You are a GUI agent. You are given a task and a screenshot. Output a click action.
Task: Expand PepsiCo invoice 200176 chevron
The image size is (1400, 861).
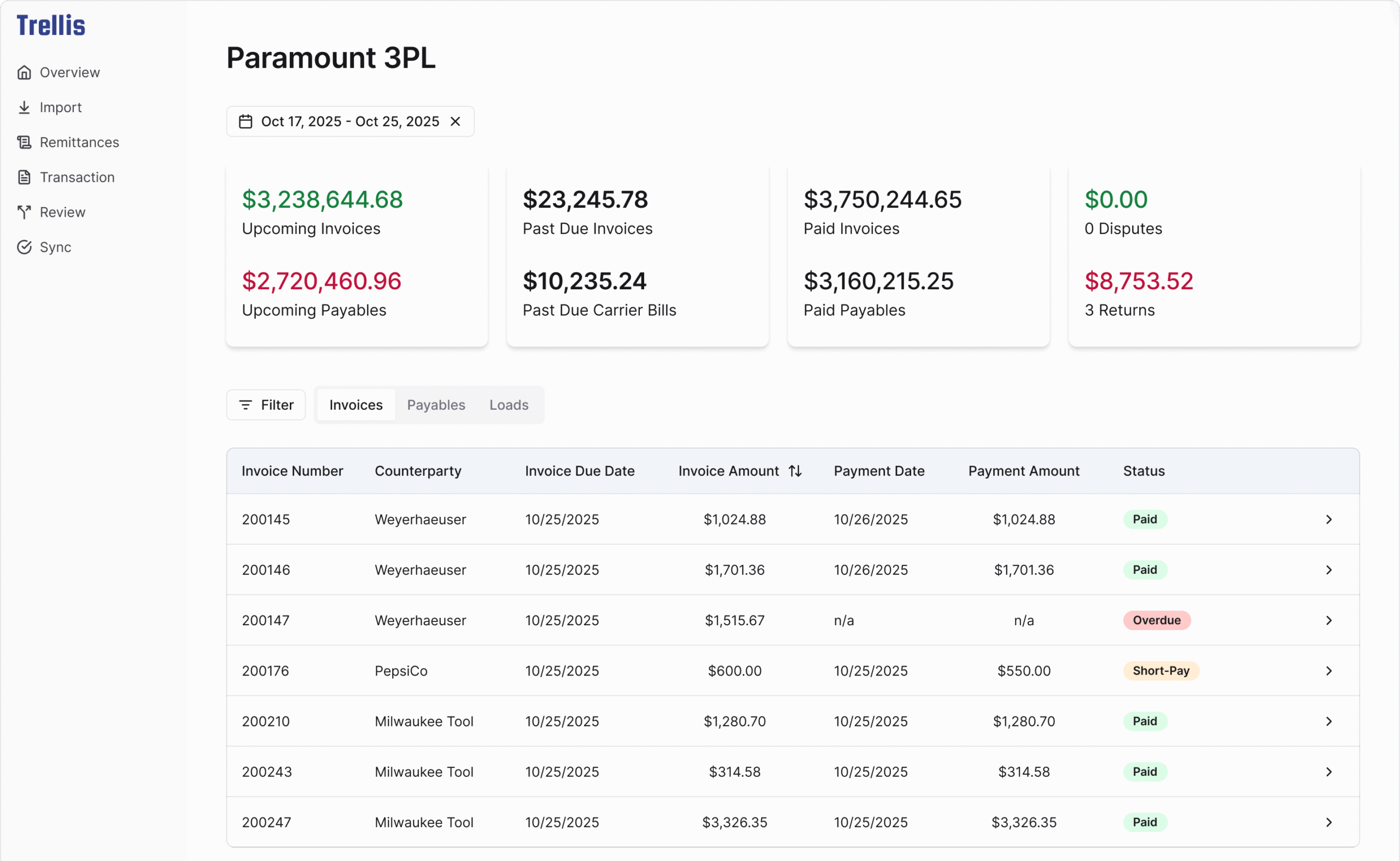pyautogui.click(x=1328, y=671)
